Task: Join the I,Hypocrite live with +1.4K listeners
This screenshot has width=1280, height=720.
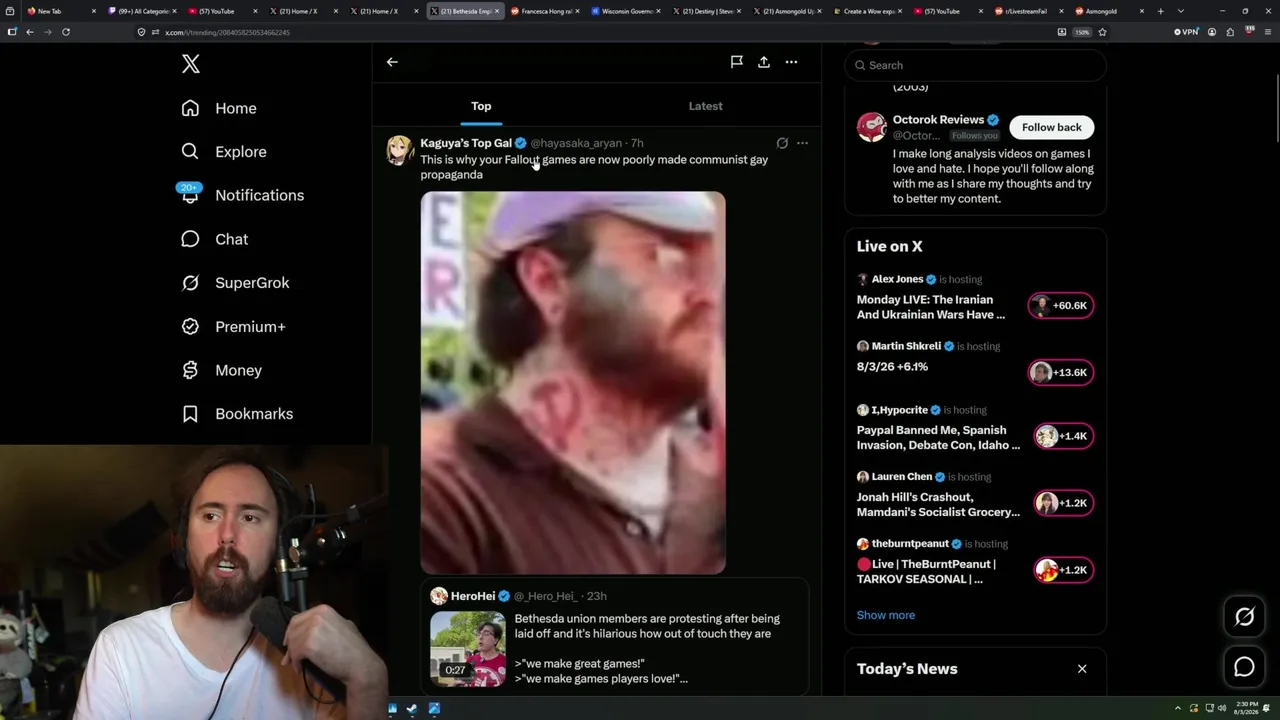Action: click(x=1064, y=436)
